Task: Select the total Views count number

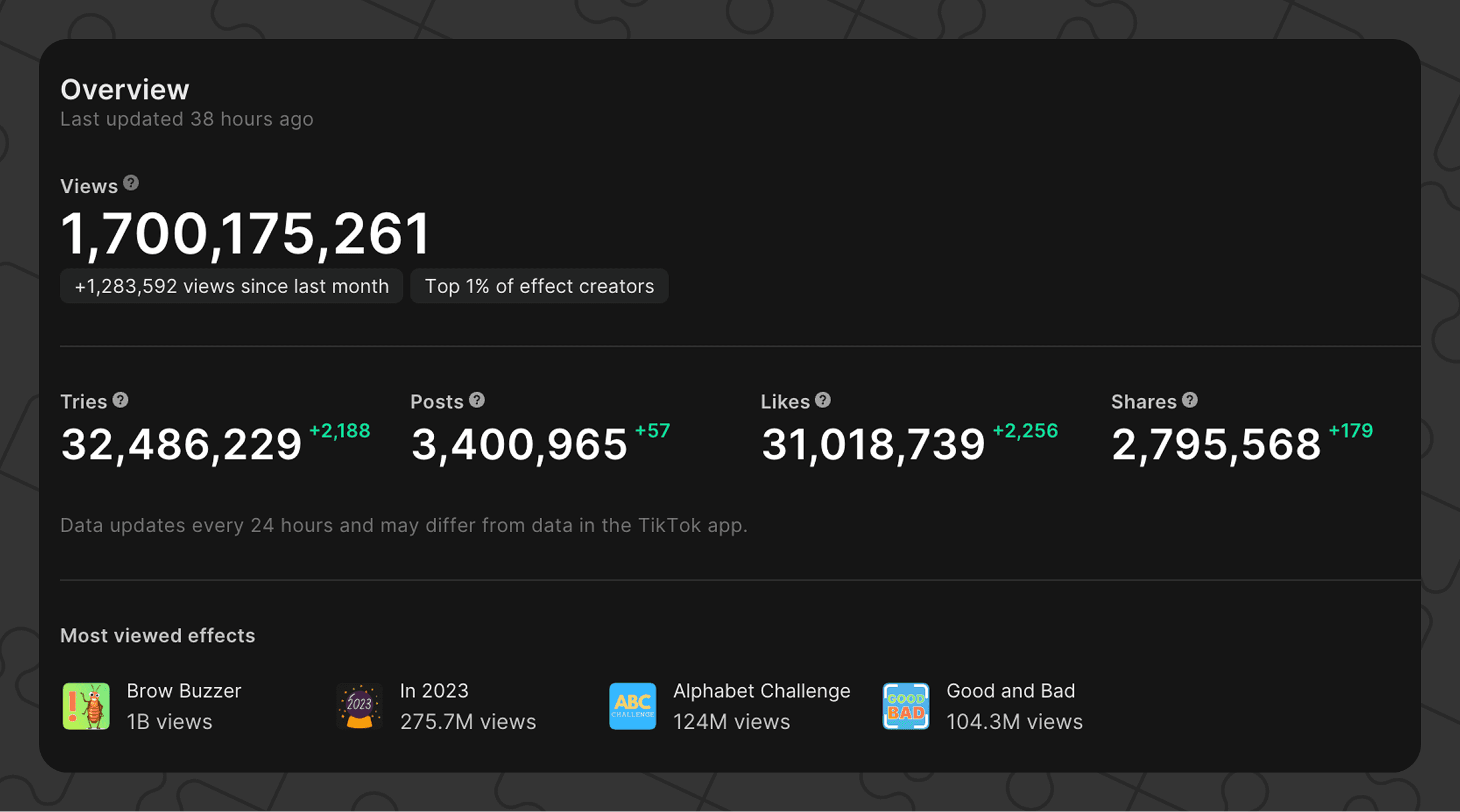Action: click(246, 231)
